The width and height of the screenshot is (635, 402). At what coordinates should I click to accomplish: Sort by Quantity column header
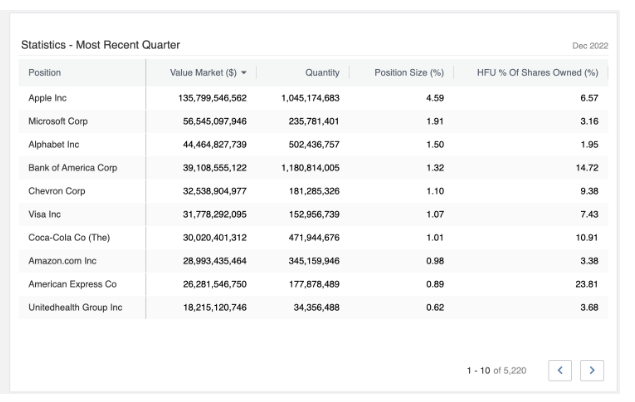[322, 73]
